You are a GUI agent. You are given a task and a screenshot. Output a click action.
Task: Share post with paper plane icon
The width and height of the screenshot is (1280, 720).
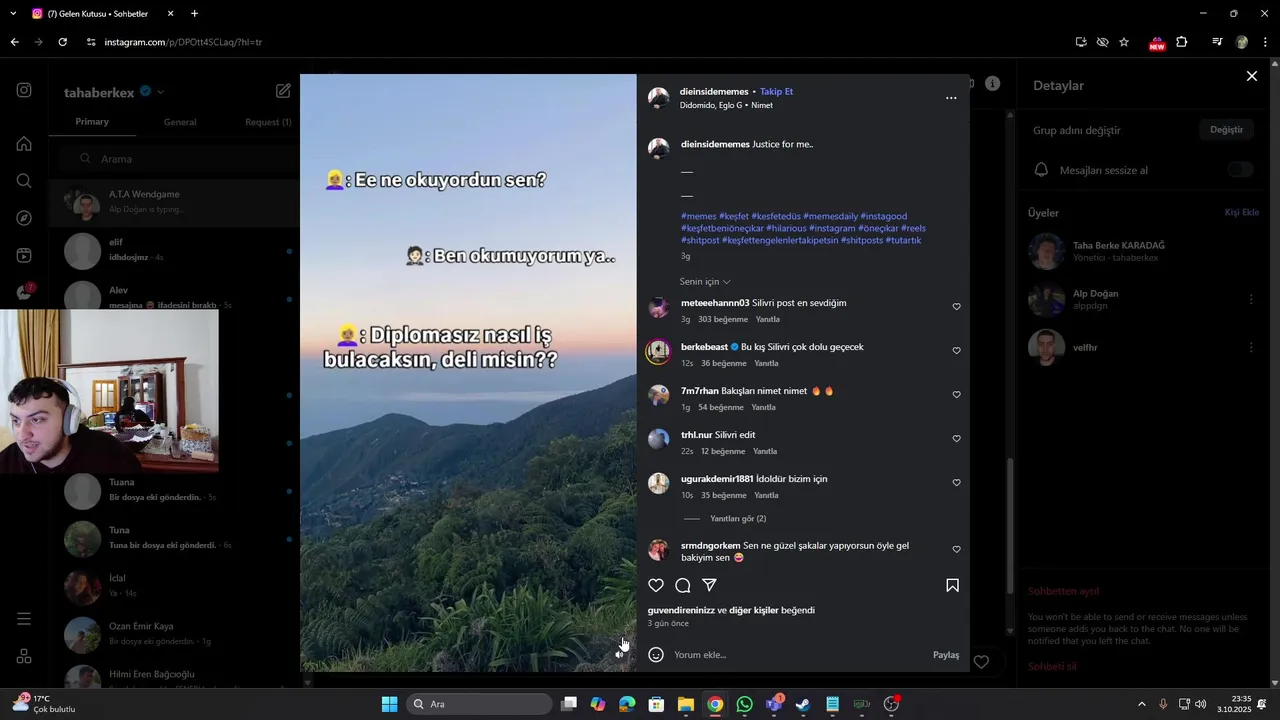pos(709,585)
